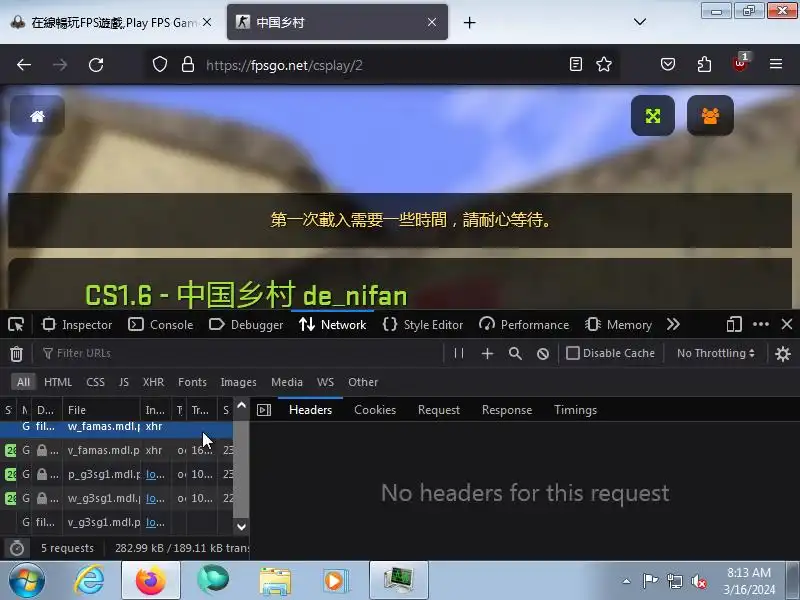Collapse the request details pane icon
This screenshot has height=600, width=800.
tap(264, 410)
